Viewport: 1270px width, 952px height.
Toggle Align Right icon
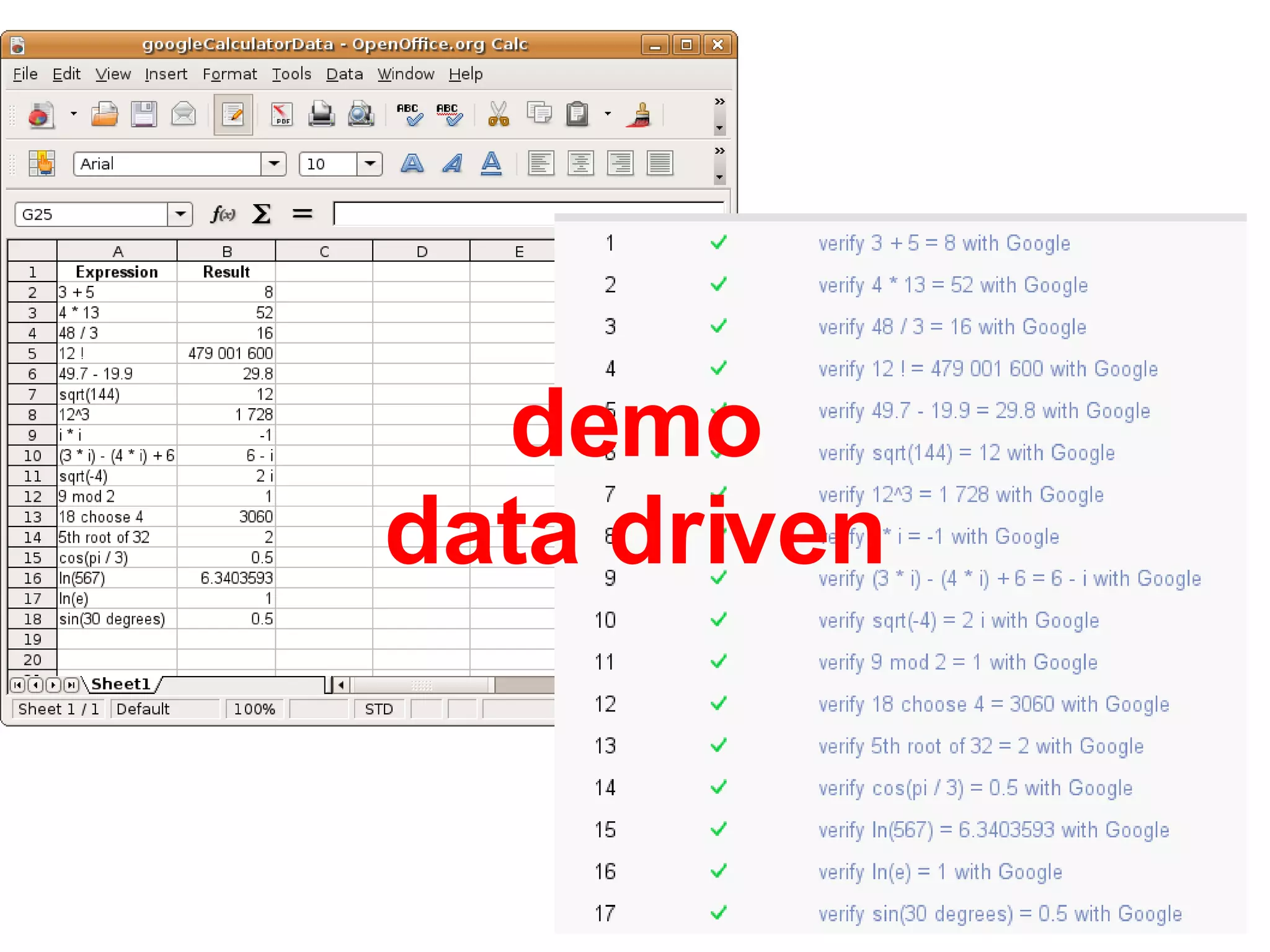pos(620,164)
